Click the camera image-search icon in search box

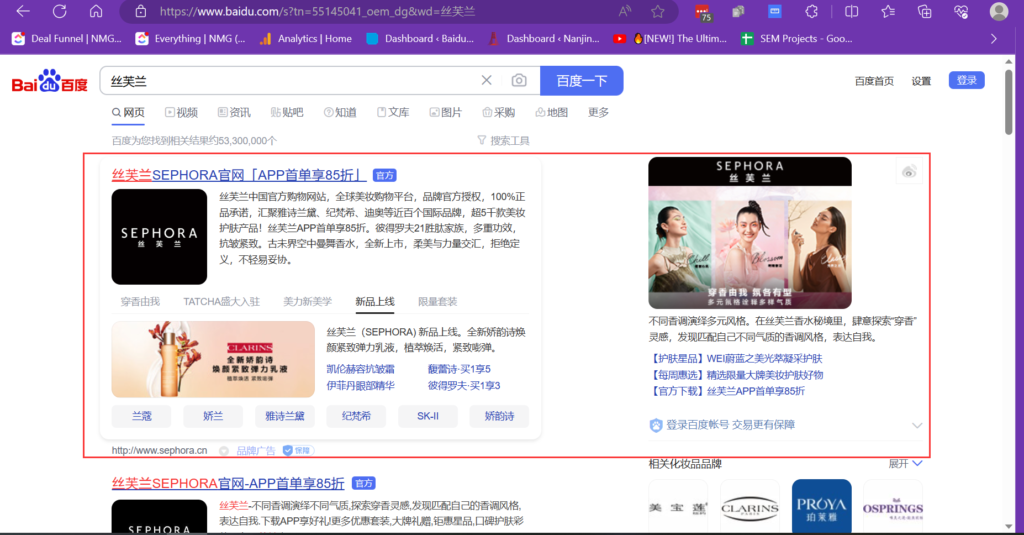519,81
